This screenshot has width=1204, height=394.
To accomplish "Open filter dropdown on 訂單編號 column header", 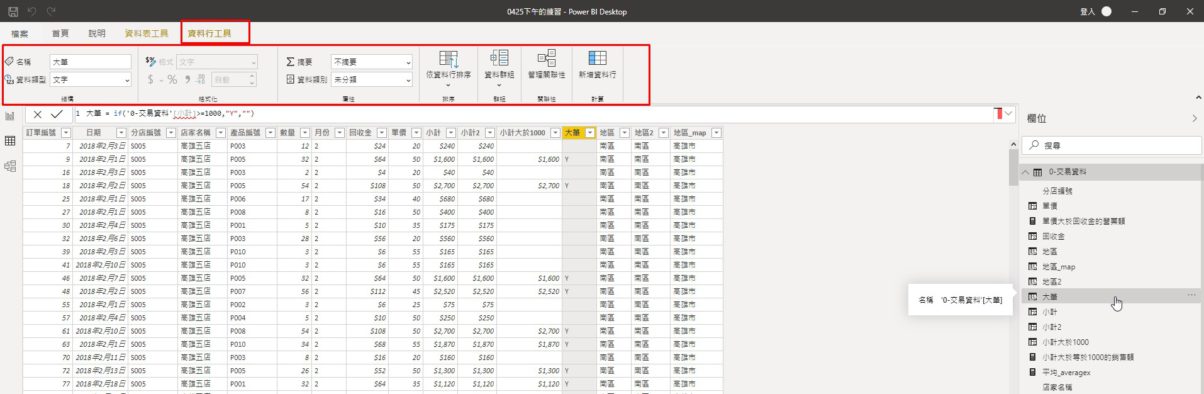I will pos(66,132).
